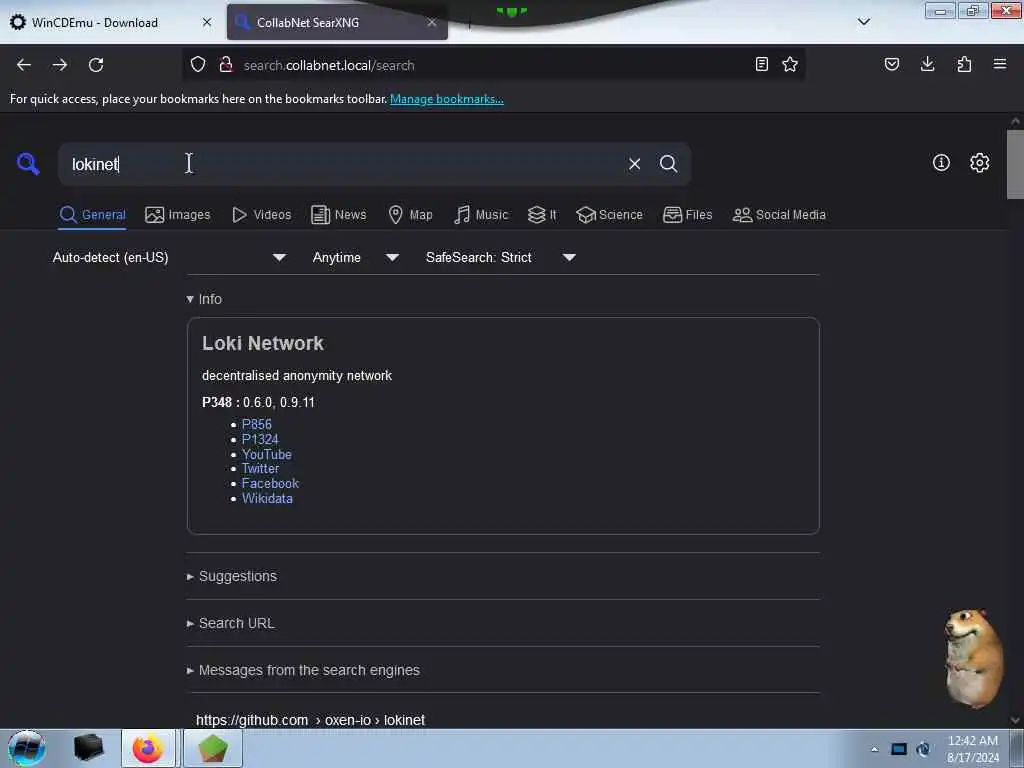Open the downloads panel
Viewport: 1024px width, 768px height.
click(927, 64)
